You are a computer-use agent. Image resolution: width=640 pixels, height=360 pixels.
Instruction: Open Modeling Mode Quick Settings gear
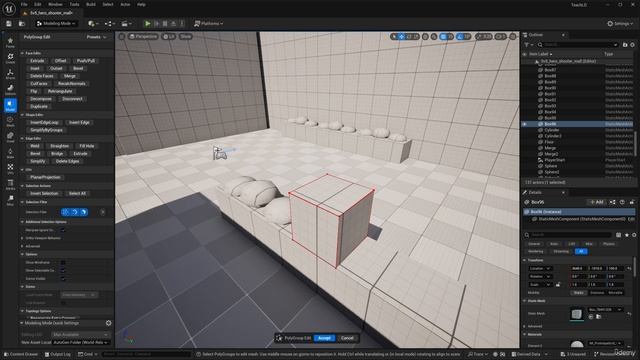(x=108, y=323)
